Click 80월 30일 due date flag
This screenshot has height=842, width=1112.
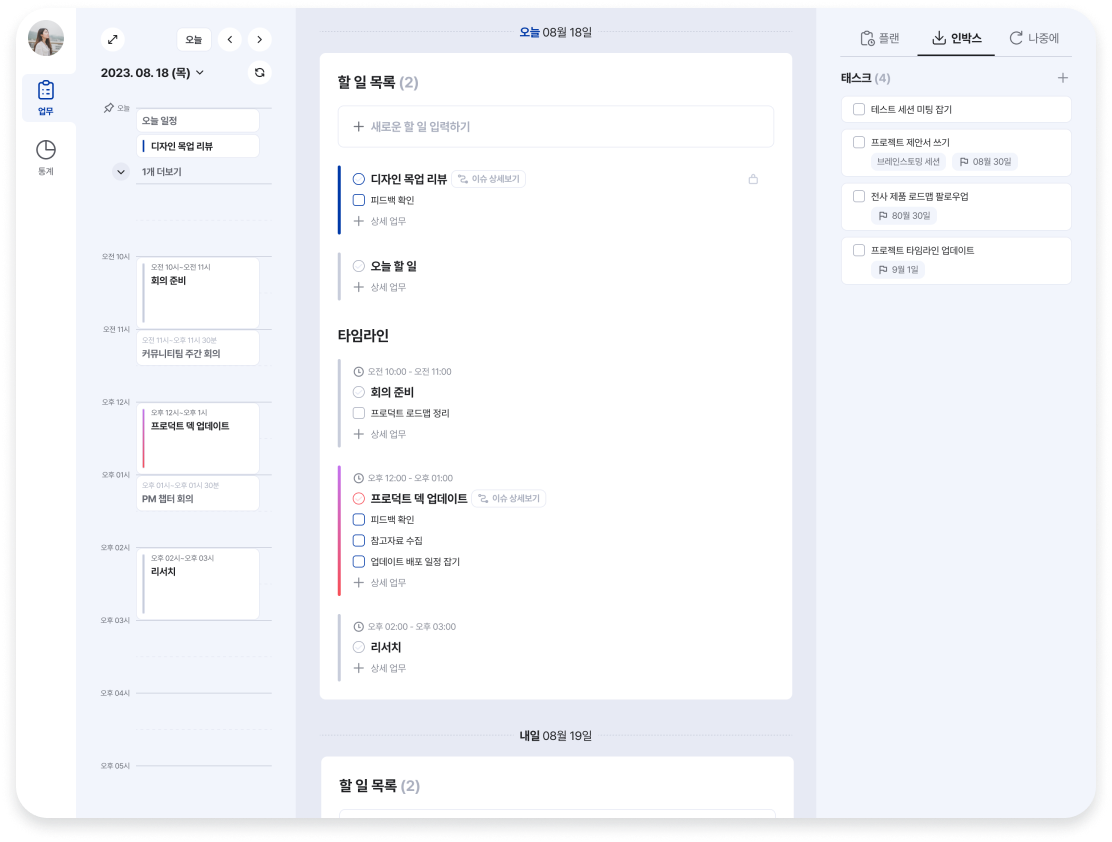[904, 216]
